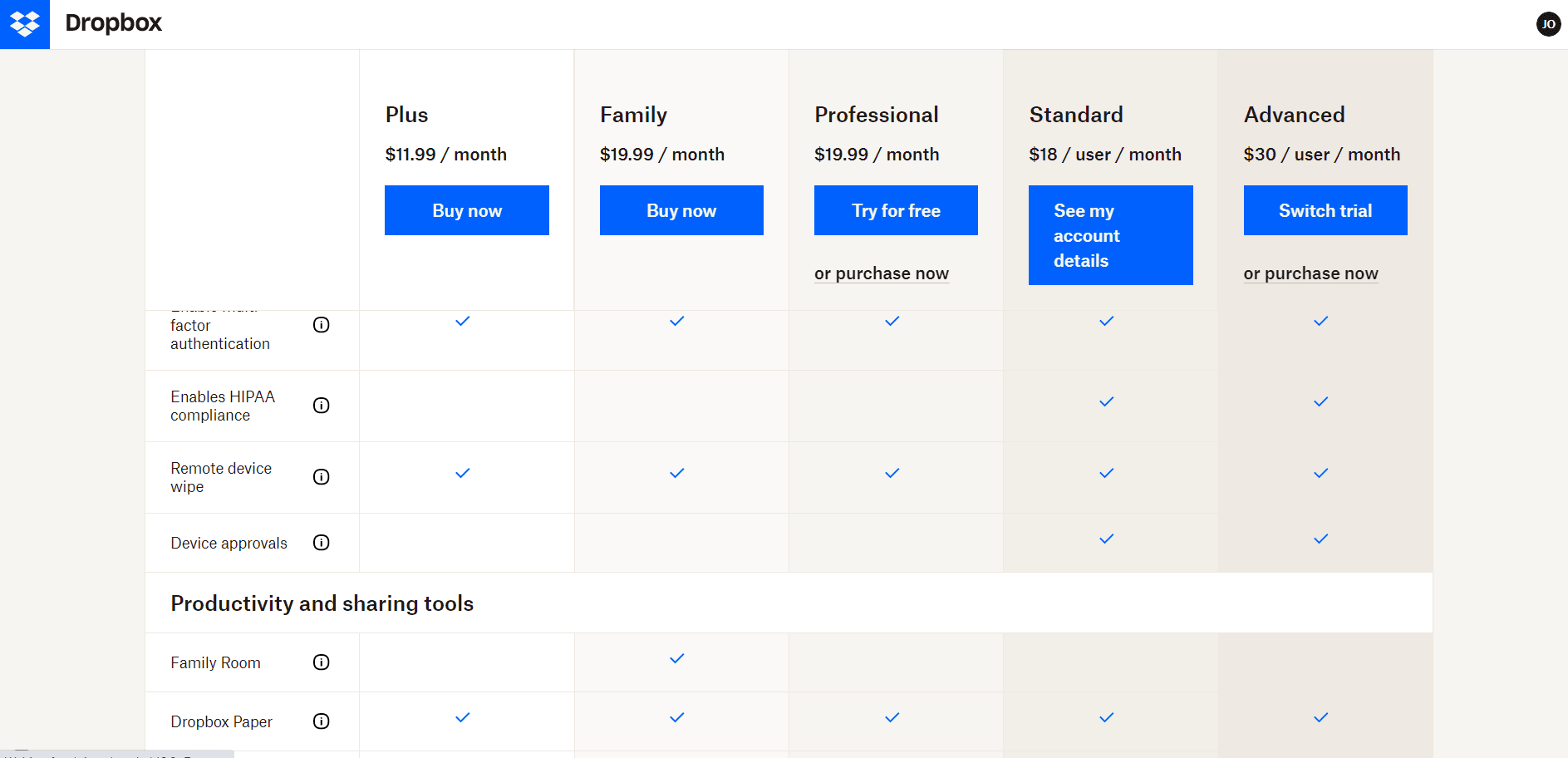Image resolution: width=1568 pixels, height=758 pixels.
Task: Click Buy now under the Family plan
Action: (681, 210)
